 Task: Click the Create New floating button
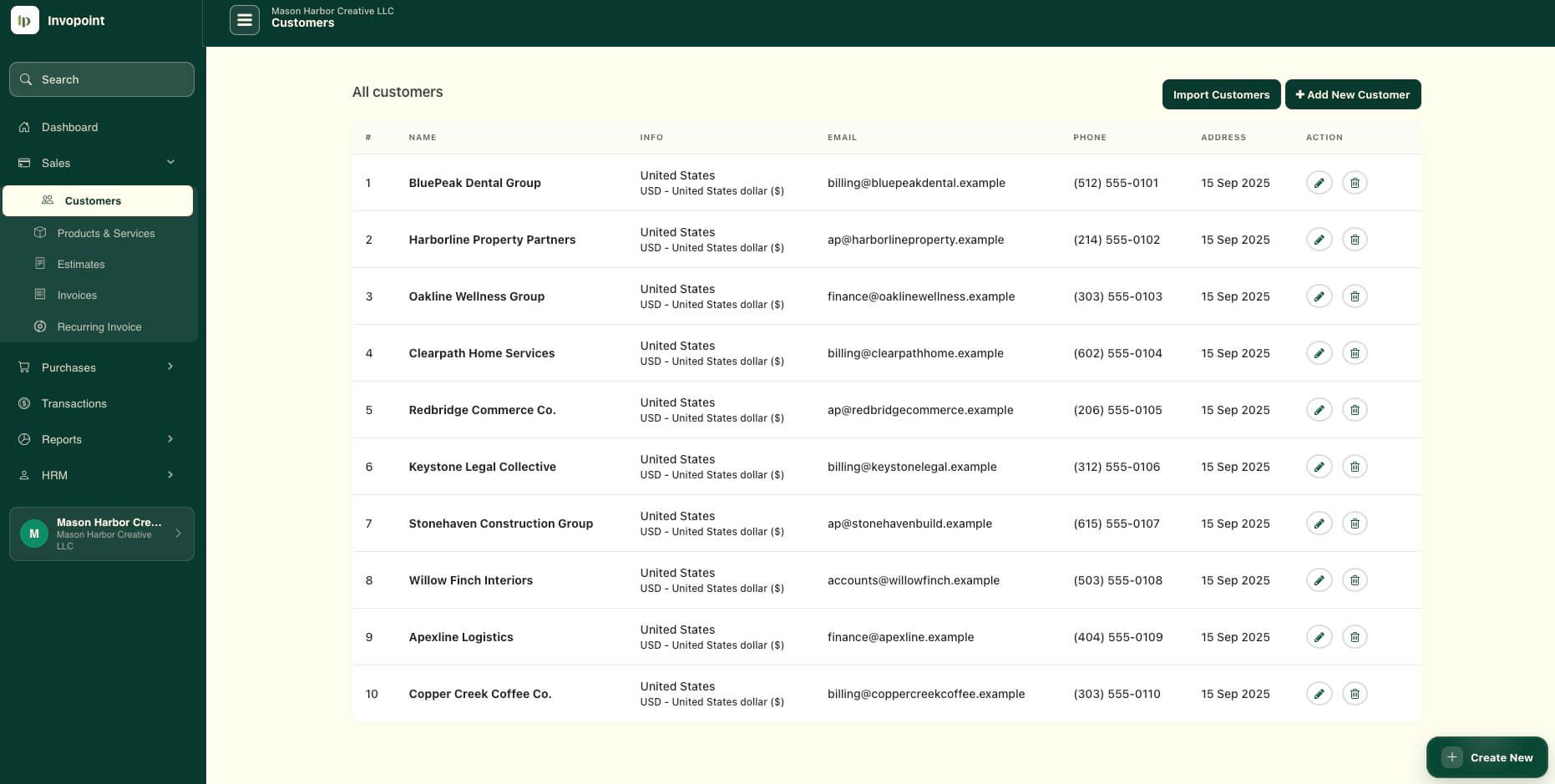1487,757
